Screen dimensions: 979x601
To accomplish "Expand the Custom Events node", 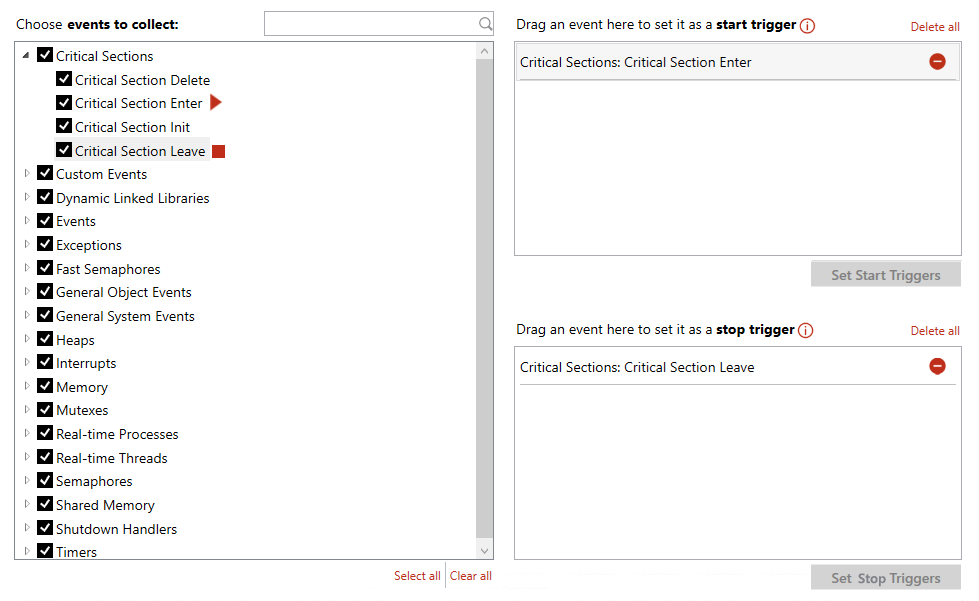I will point(27,174).
